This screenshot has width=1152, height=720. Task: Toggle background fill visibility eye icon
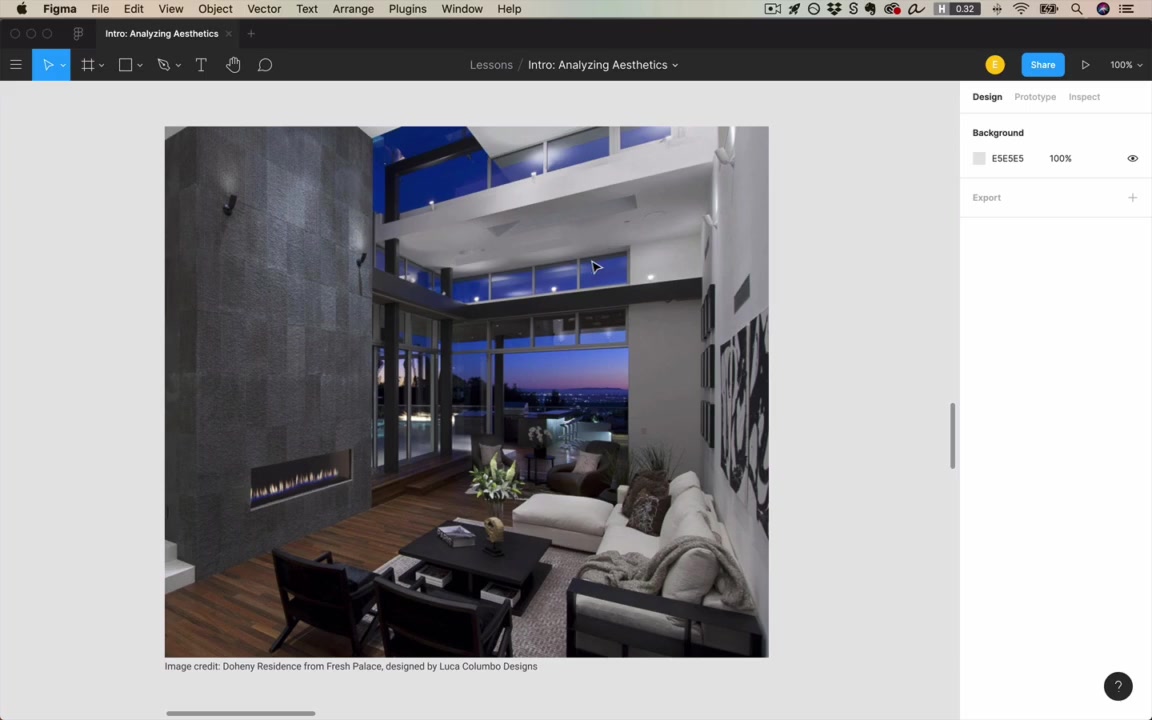(x=1132, y=159)
